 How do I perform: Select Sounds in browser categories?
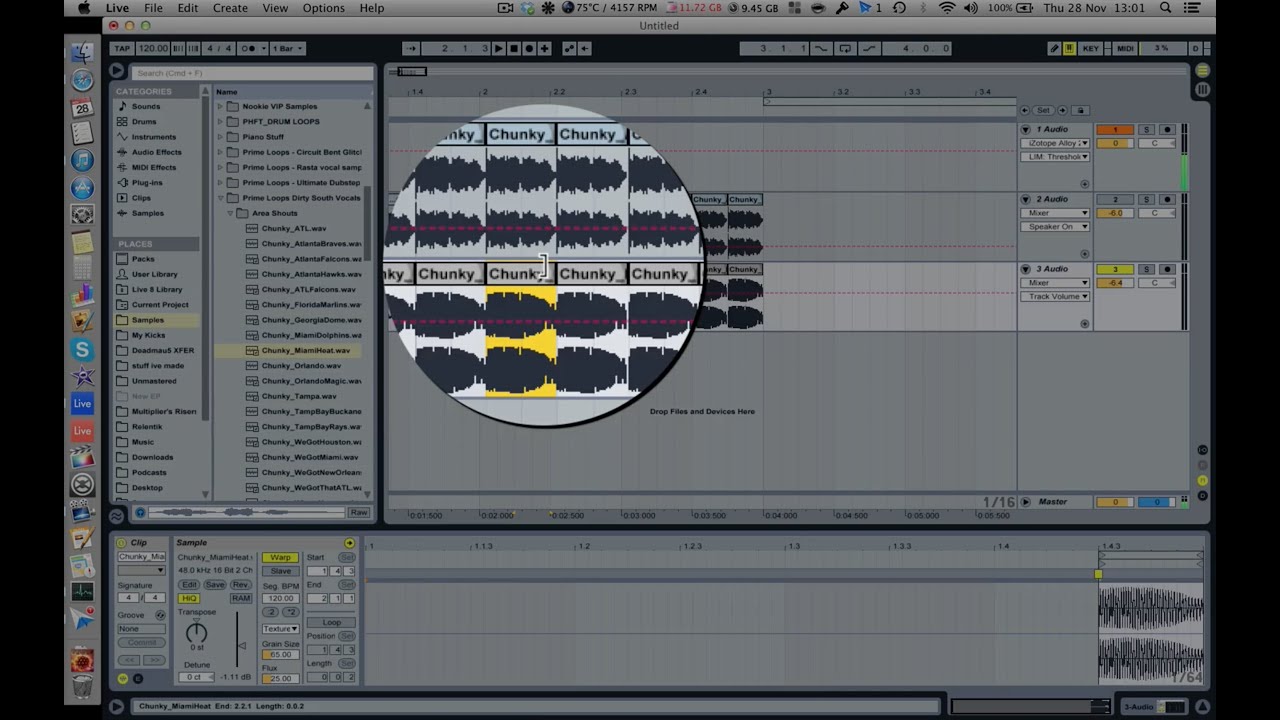(x=146, y=106)
